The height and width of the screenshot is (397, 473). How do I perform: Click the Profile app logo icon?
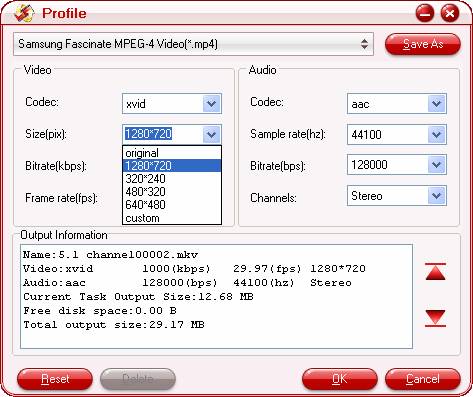coord(24,13)
